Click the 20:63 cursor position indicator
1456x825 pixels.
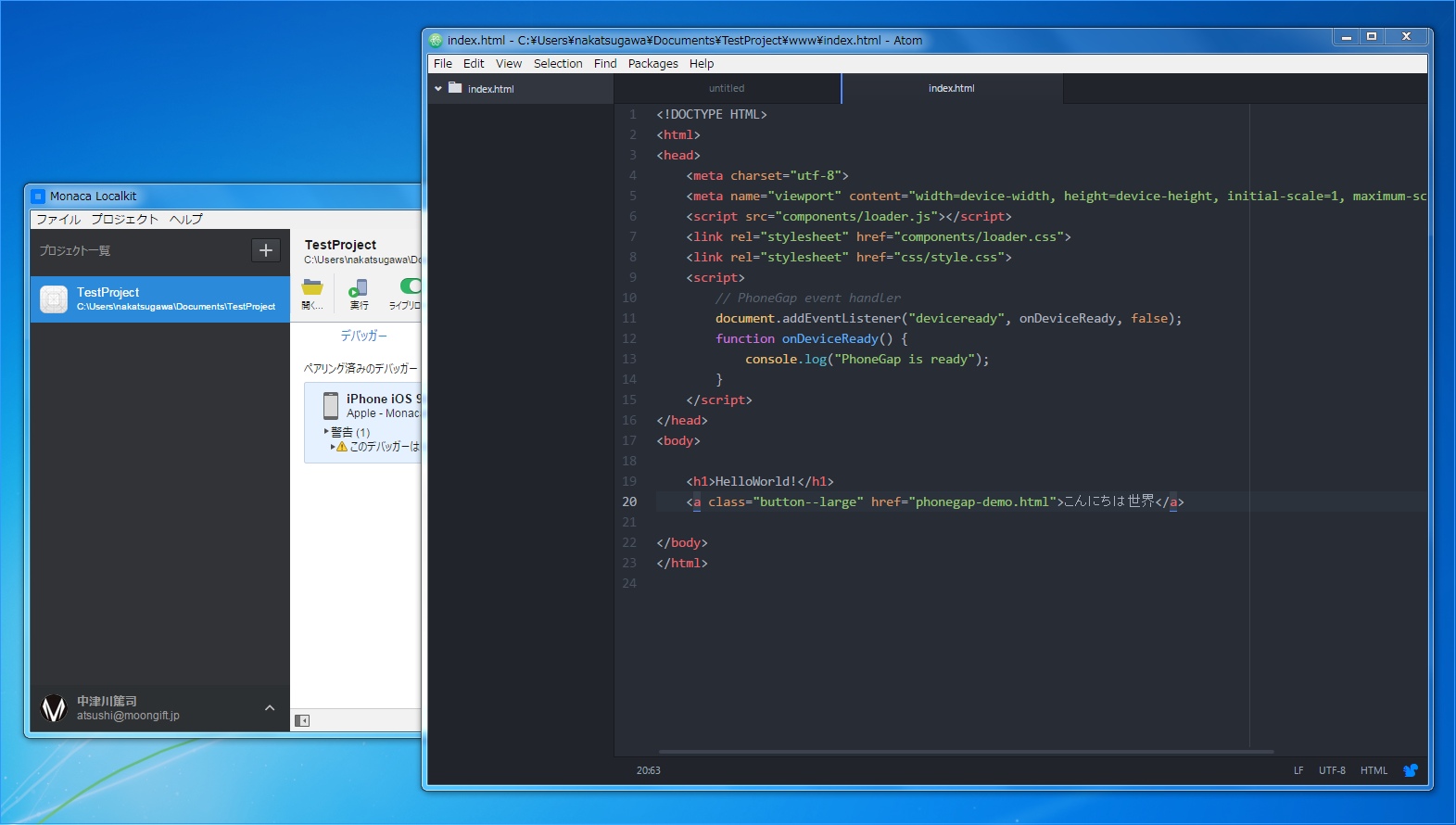click(x=649, y=770)
